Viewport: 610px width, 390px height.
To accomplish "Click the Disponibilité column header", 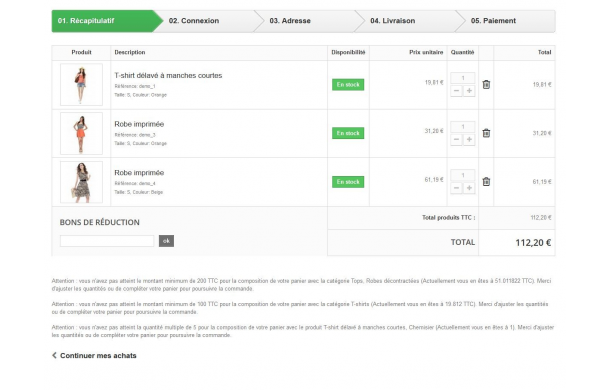I will (348, 52).
